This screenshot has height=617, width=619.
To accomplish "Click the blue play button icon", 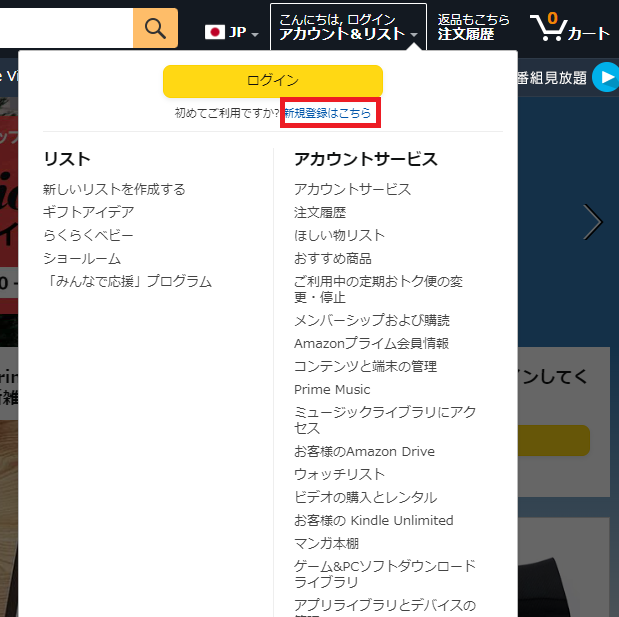I will [x=606, y=77].
